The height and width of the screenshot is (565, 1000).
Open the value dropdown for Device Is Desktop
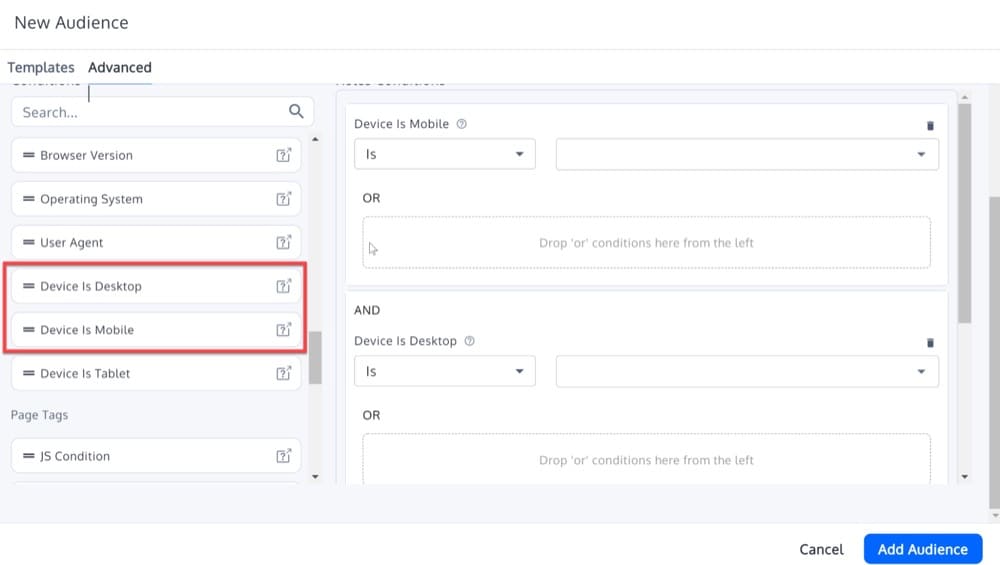click(x=746, y=372)
